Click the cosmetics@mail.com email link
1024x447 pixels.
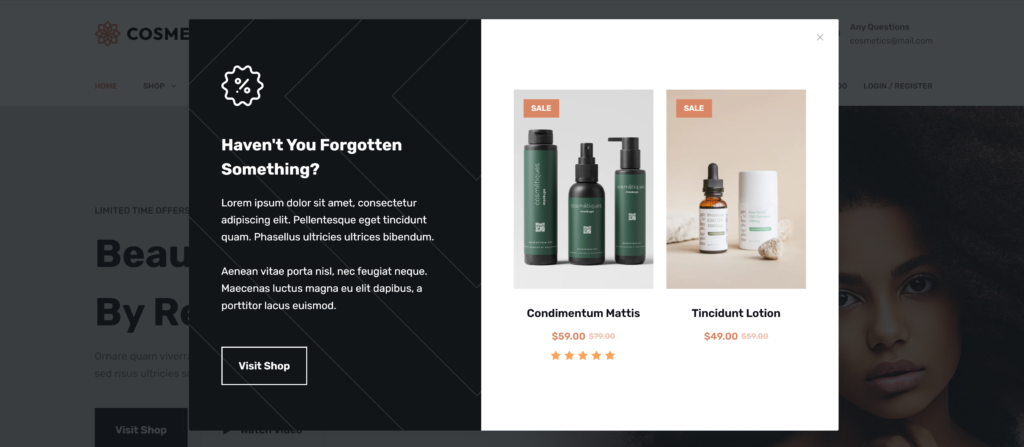tap(891, 41)
